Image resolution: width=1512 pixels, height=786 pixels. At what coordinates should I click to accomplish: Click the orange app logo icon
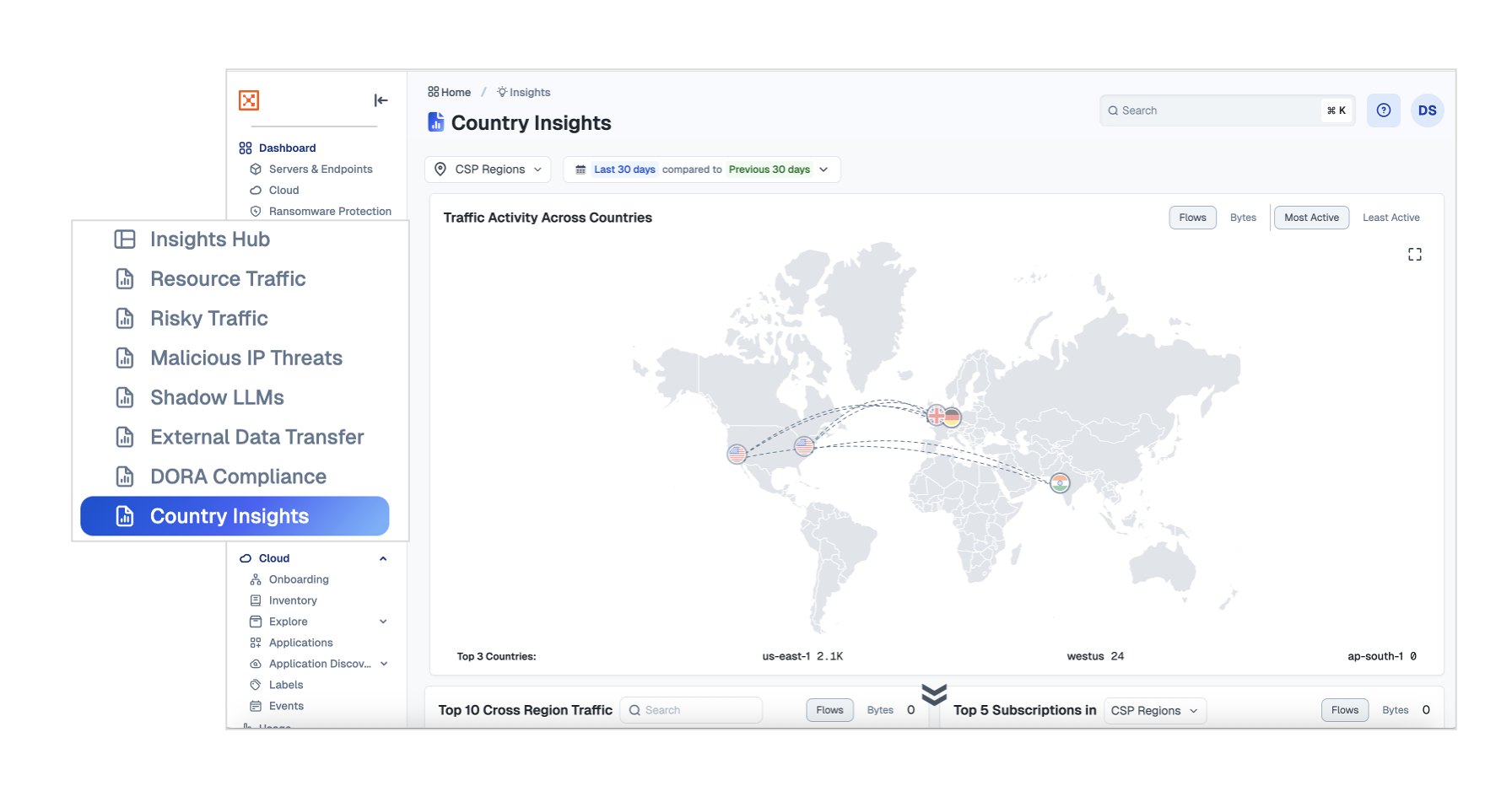click(249, 100)
